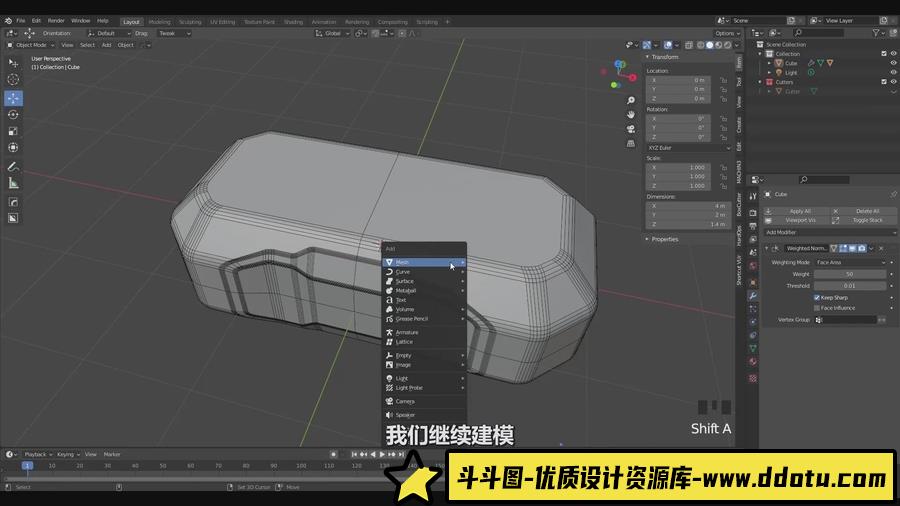Switch to rendered viewport shading sphere

[x=728, y=45]
